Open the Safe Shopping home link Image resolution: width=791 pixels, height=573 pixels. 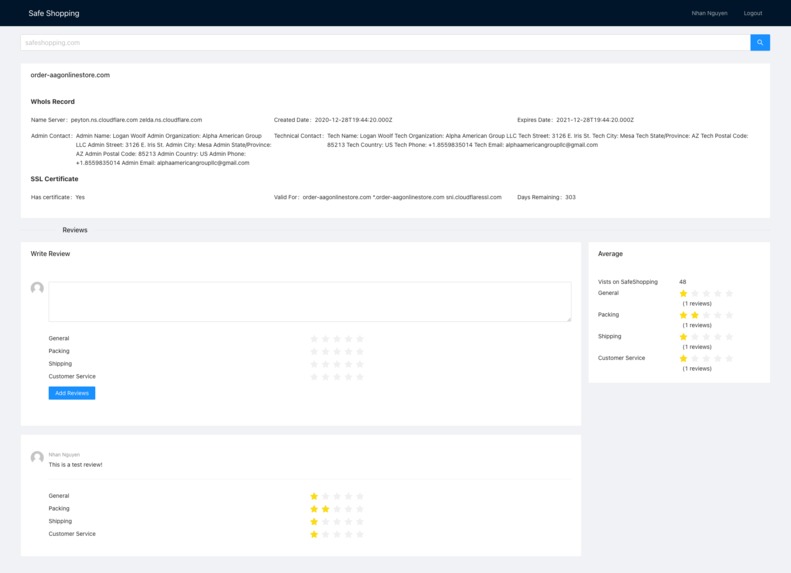click(x=54, y=13)
